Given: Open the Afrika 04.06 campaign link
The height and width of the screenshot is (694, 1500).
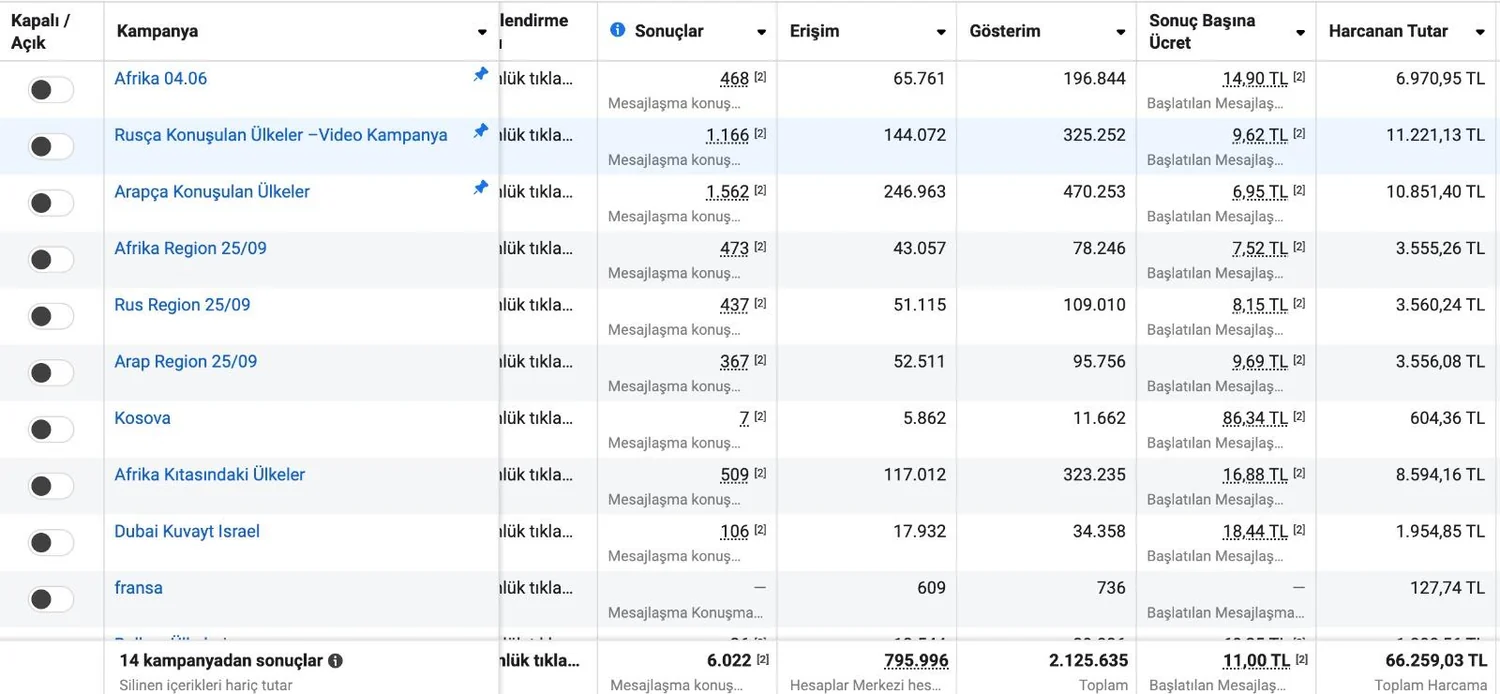Looking at the screenshot, I should pos(161,79).
